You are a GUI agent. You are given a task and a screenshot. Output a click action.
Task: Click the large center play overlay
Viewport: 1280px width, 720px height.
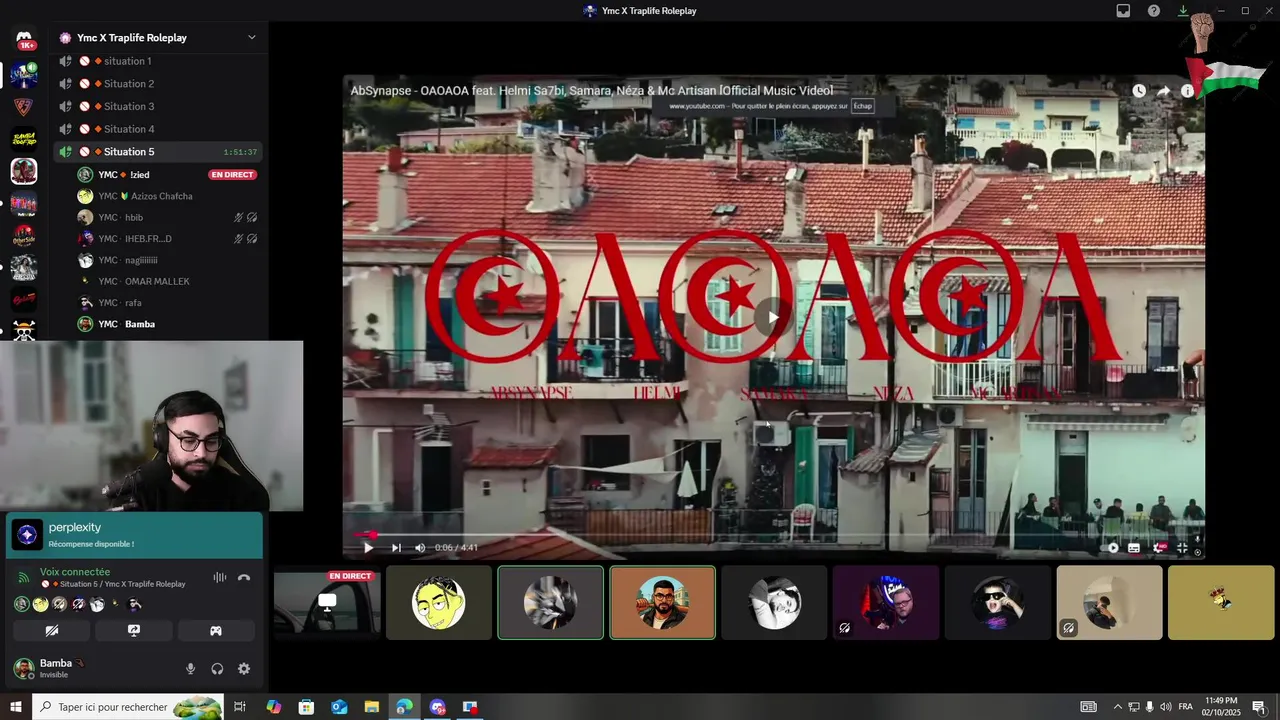(x=772, y=317)
